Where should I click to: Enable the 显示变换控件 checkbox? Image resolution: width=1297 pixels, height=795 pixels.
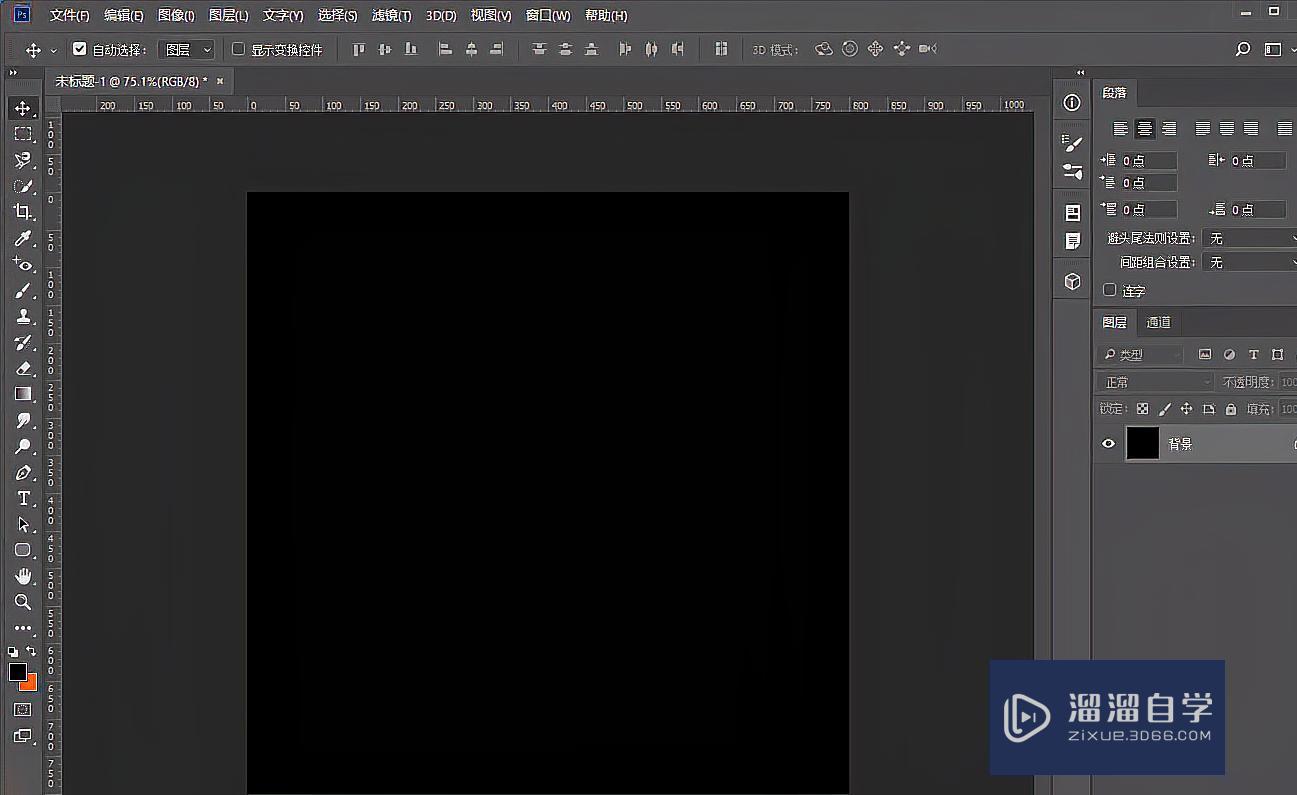tap(238, 48)
